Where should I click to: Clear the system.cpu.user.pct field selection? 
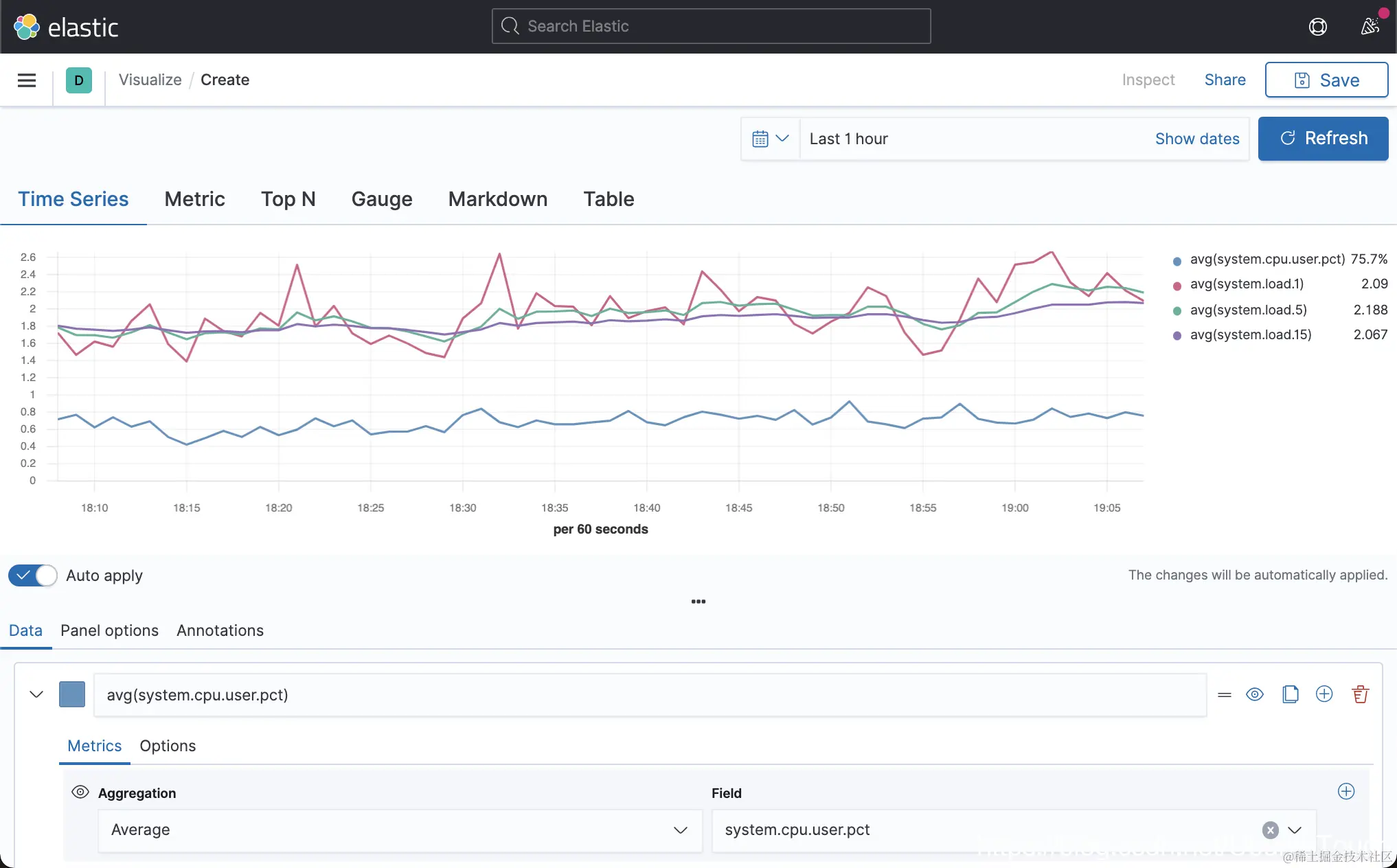[x=1270, y=830]
